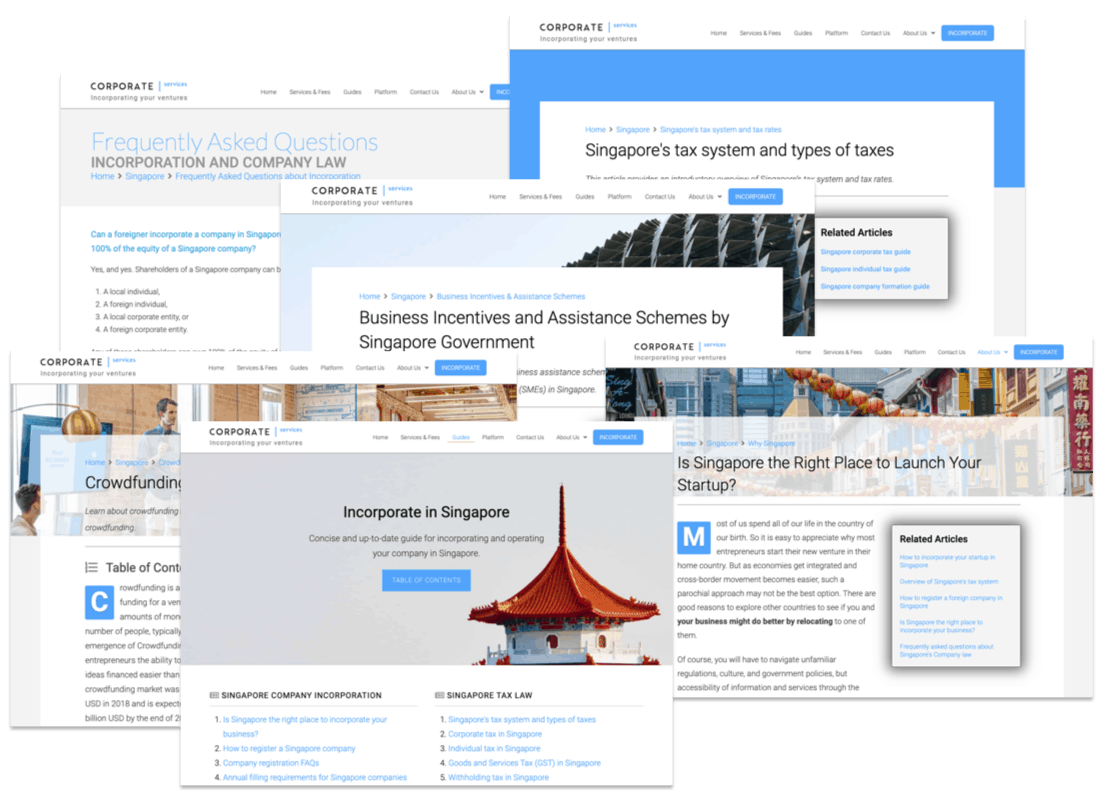This screenshot has width=1118, height=800.
Task: Click the Why Singapore breadcrumb on the Startup page
Action: coord(771,443)
